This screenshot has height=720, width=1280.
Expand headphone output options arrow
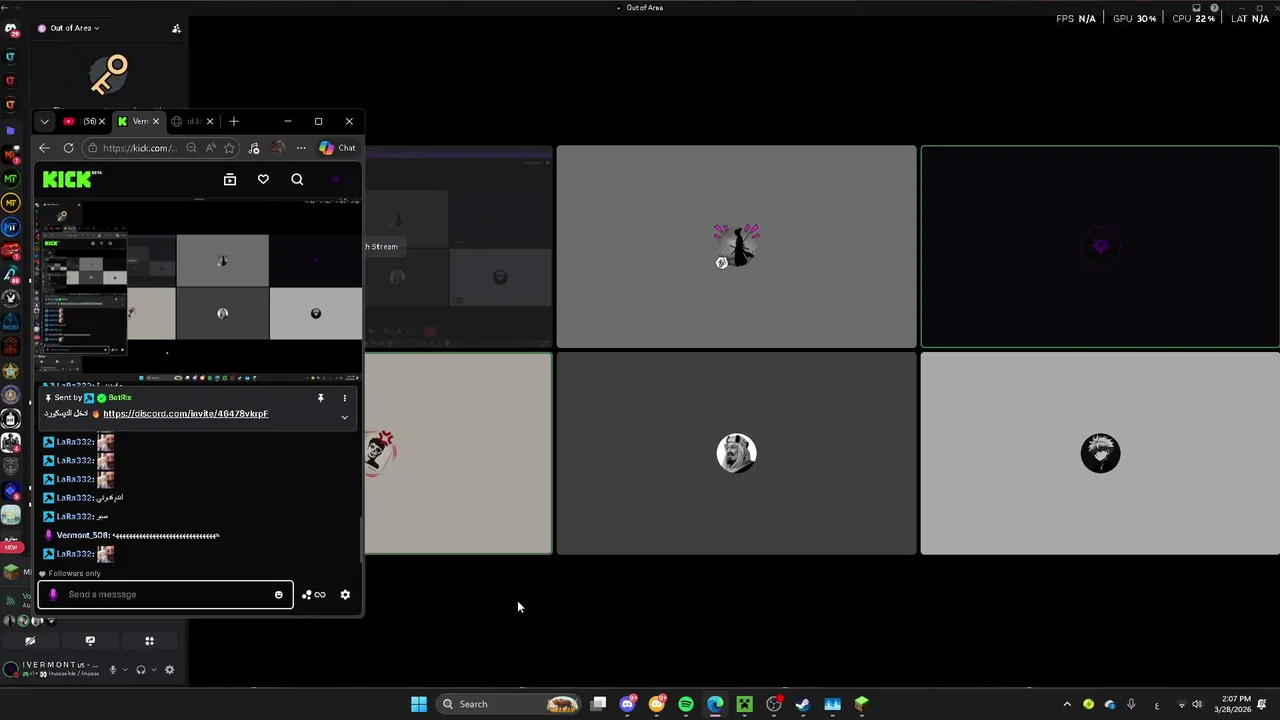click(x=153, y=670)
